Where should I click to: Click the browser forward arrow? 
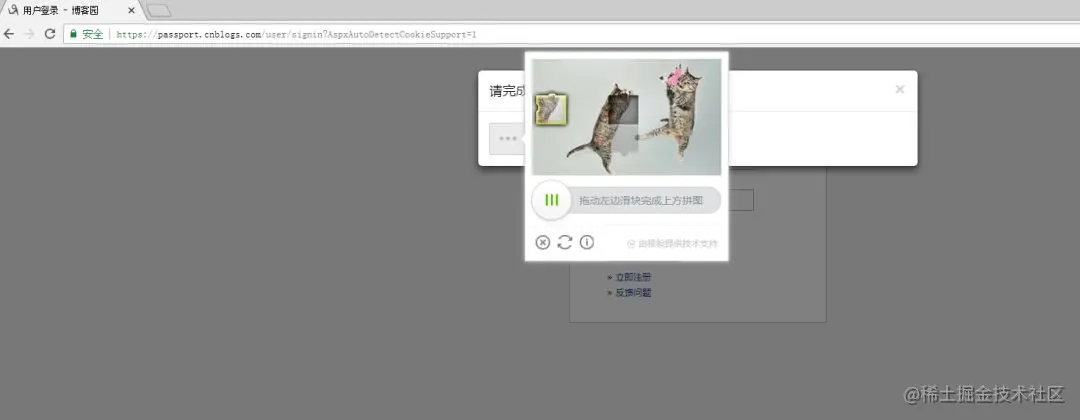pos(29,34)
